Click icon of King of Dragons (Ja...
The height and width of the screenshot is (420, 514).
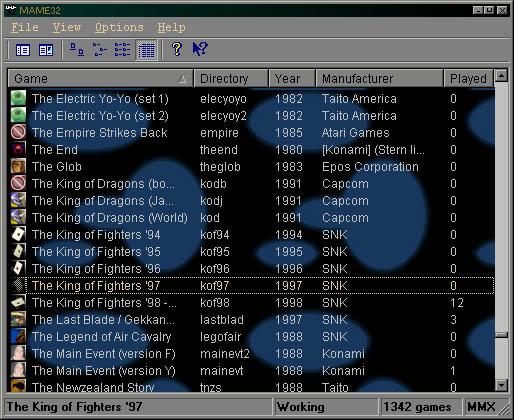point(18,200)
